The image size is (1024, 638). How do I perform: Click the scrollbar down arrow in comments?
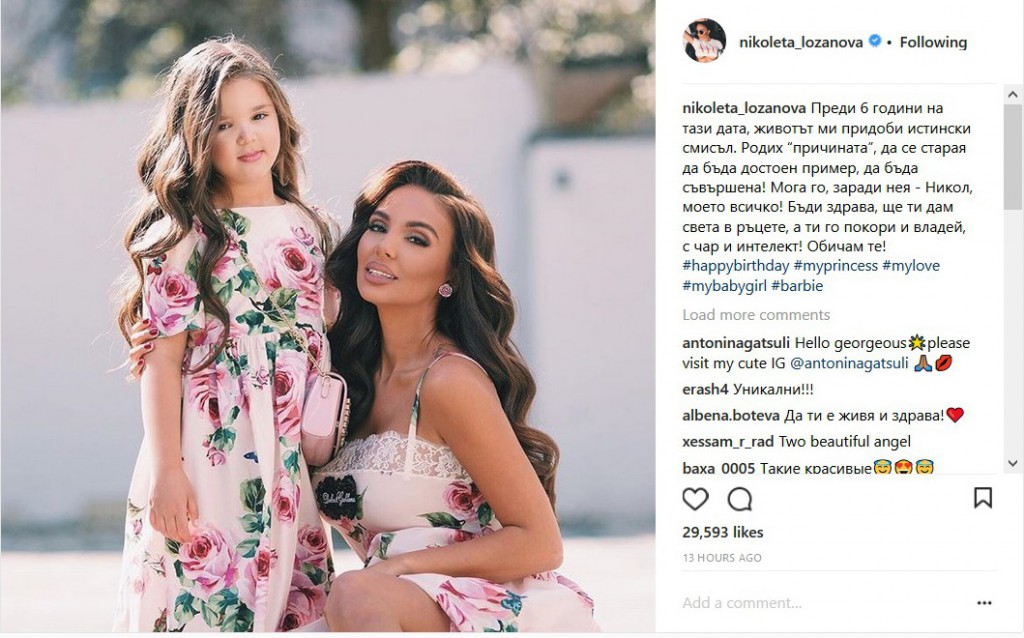[1013, 463]
